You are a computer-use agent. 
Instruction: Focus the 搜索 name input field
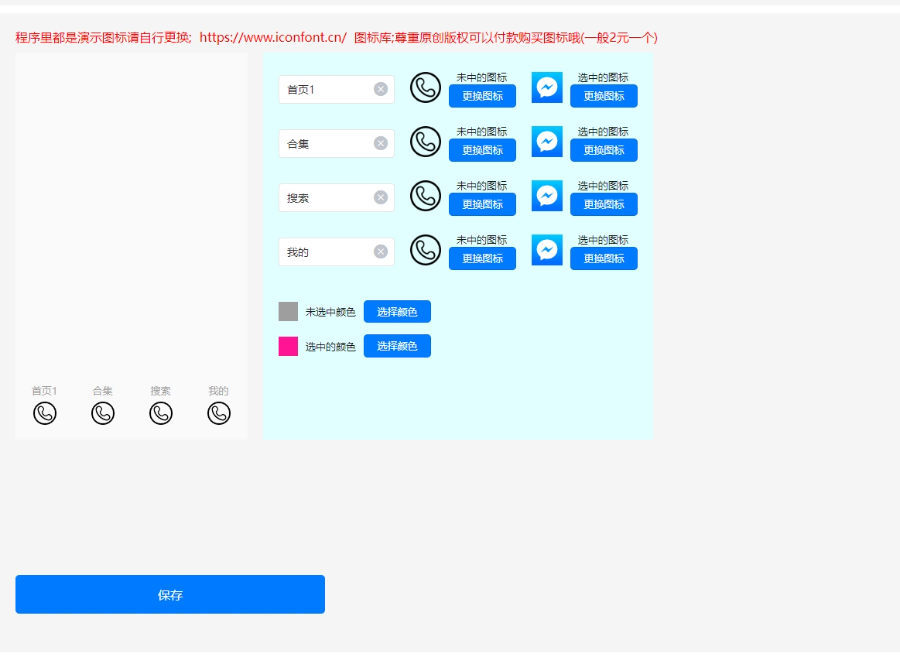[336, 197]
